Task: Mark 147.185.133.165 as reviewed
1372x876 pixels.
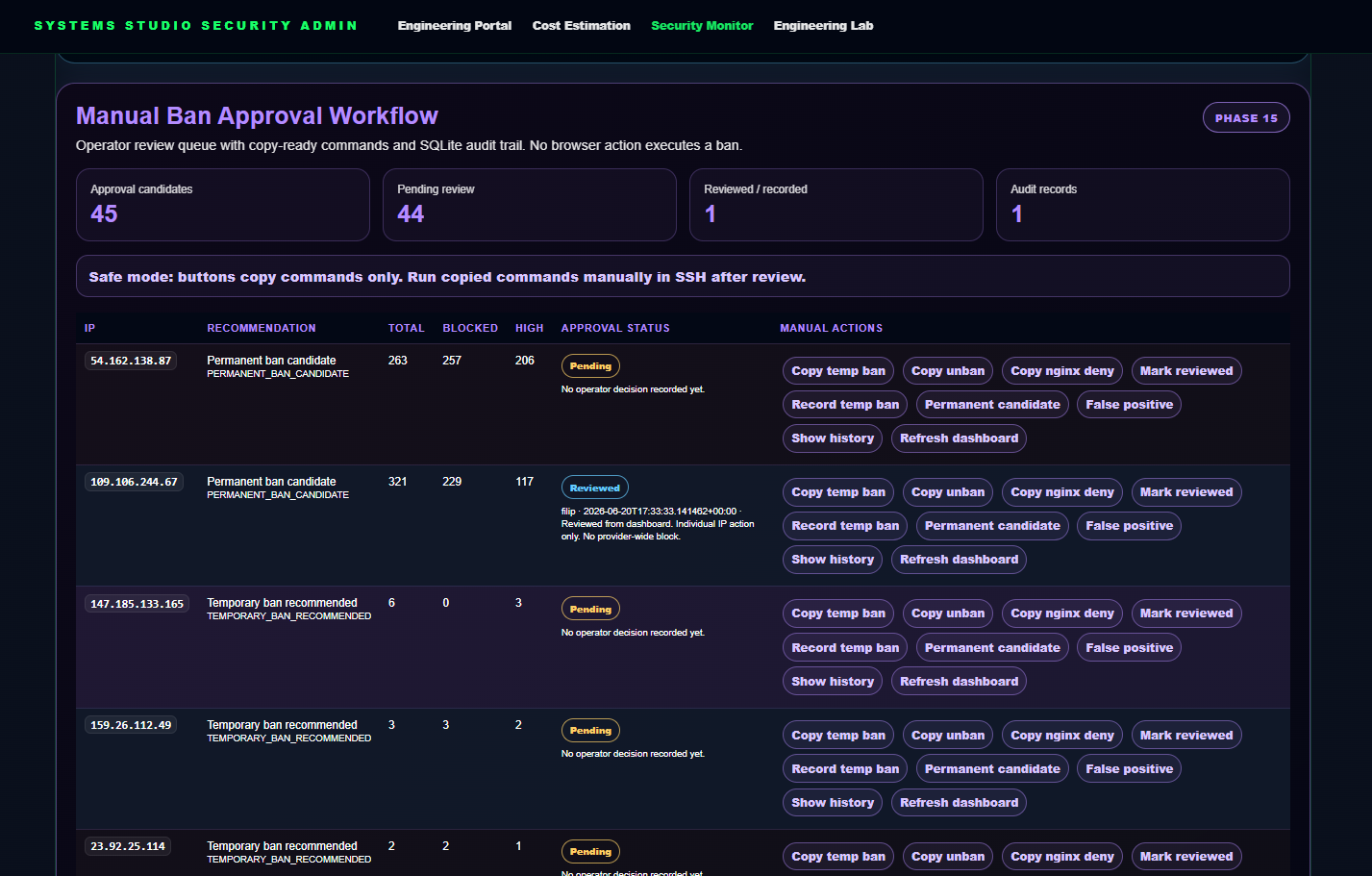Action: pyautogui.click(x=1186, y=613)
